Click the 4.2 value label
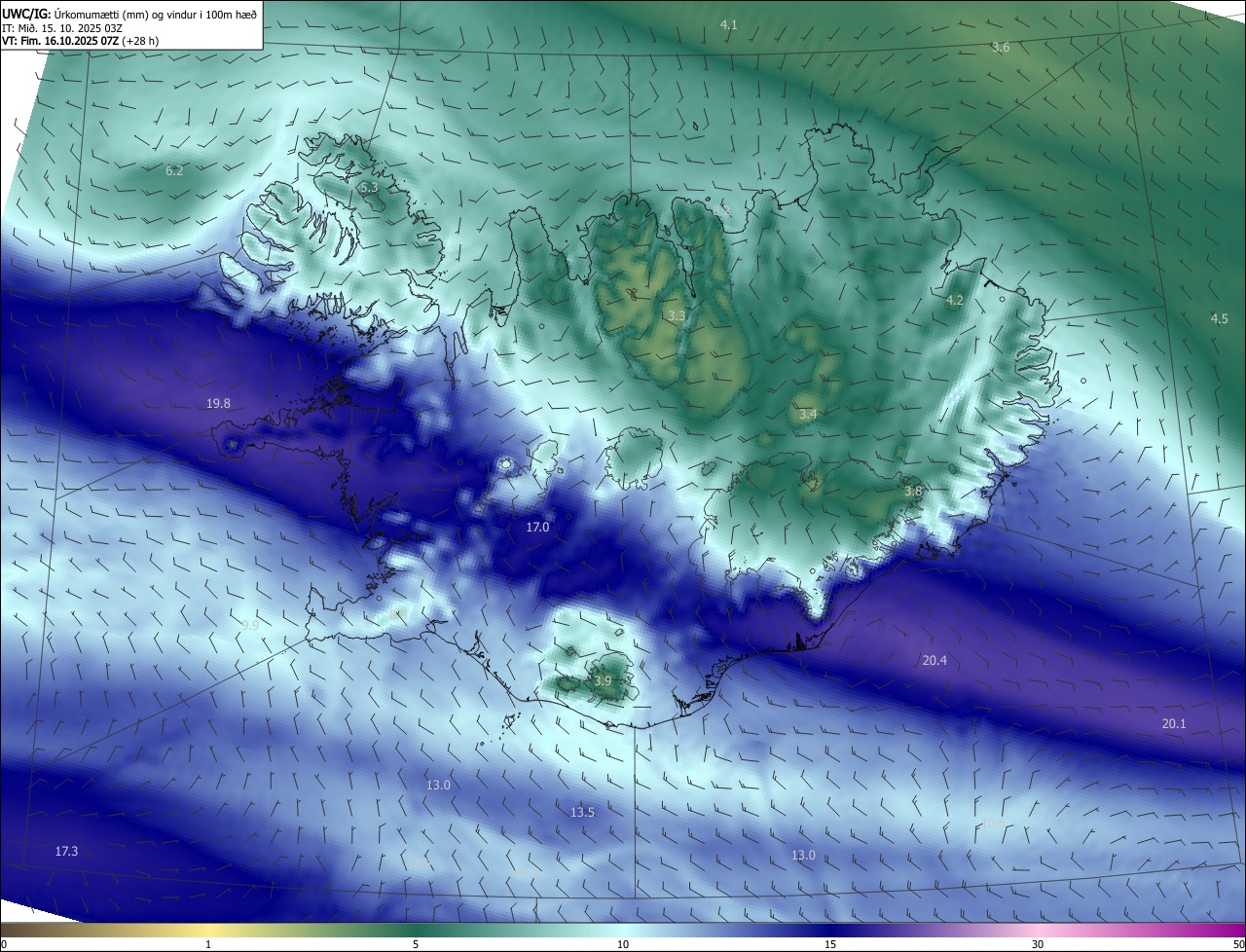The image size is (1246, 952). tap(955, 301)
